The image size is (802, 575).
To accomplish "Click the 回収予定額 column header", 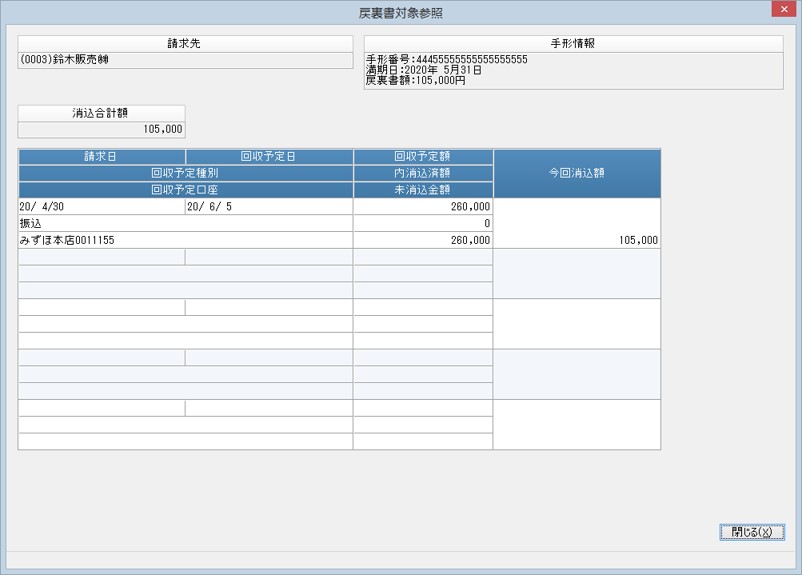I will (x=422, y=157).
